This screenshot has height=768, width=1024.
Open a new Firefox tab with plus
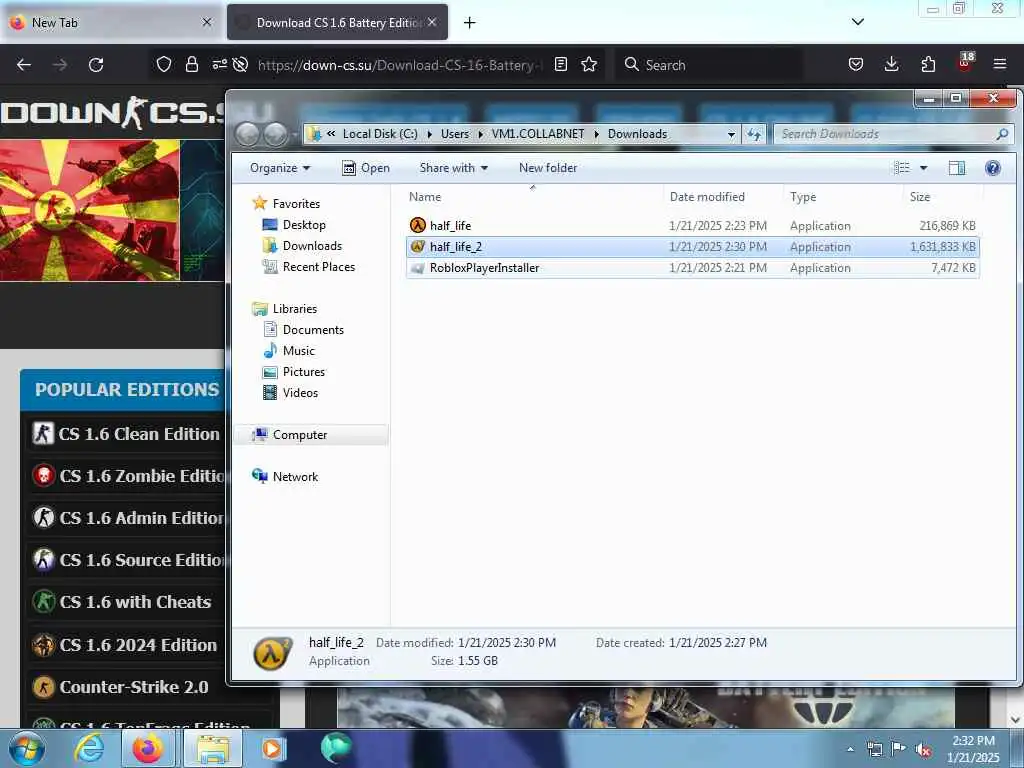tap(469, 23)
